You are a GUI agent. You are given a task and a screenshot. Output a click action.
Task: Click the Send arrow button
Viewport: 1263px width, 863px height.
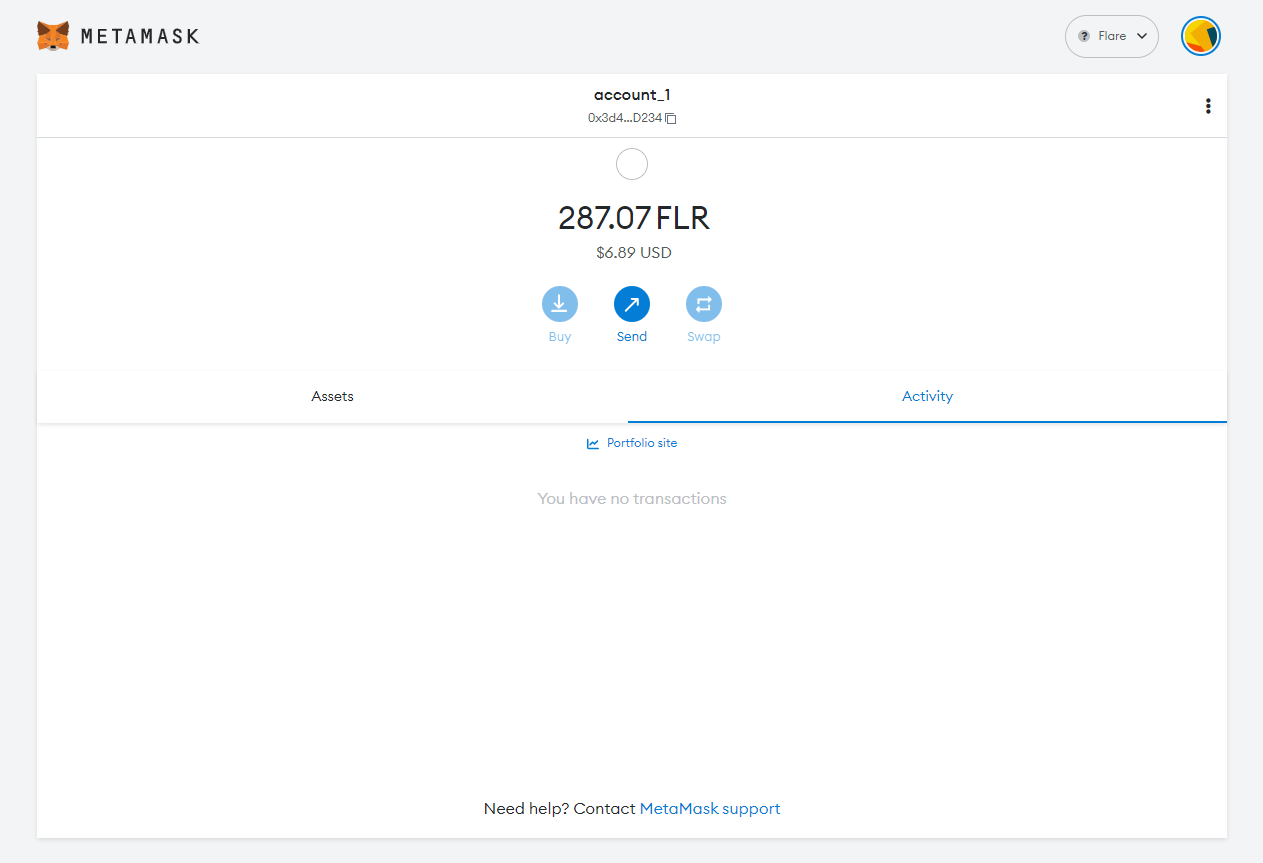tap(632, 304)
